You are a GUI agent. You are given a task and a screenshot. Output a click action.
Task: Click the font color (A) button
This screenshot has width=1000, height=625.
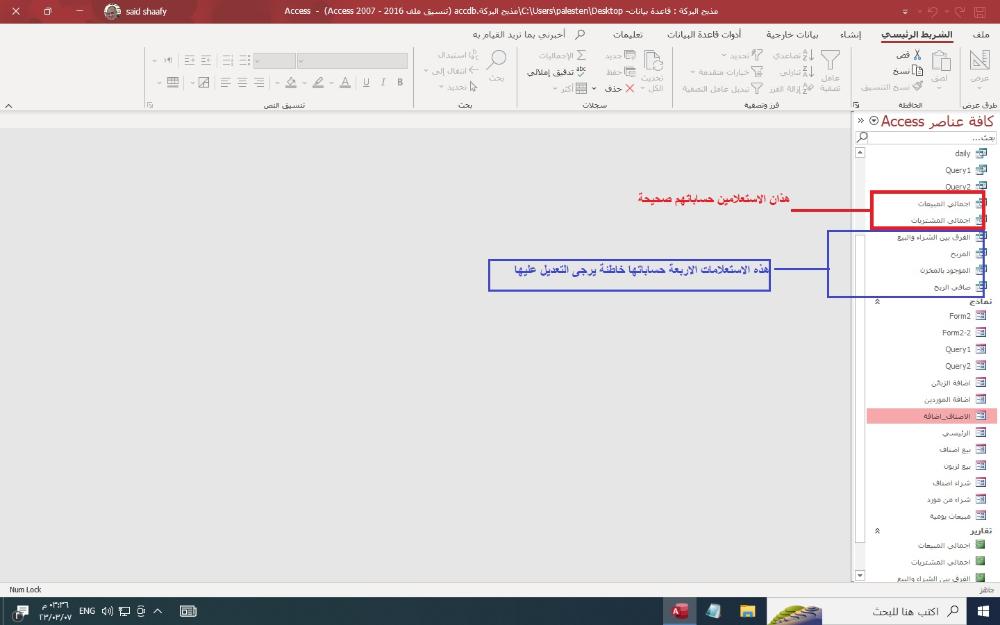345,82
